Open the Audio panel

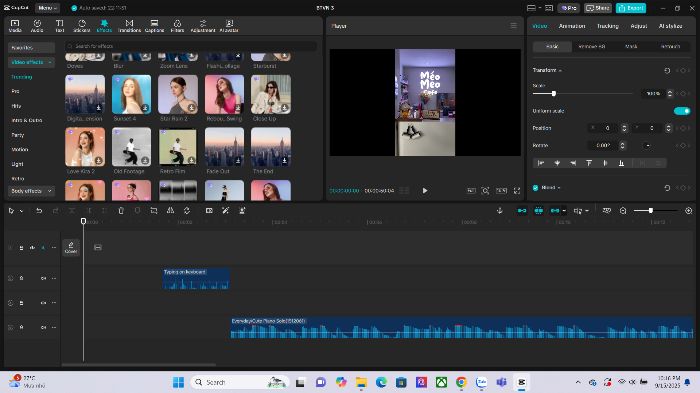[37, 26]
